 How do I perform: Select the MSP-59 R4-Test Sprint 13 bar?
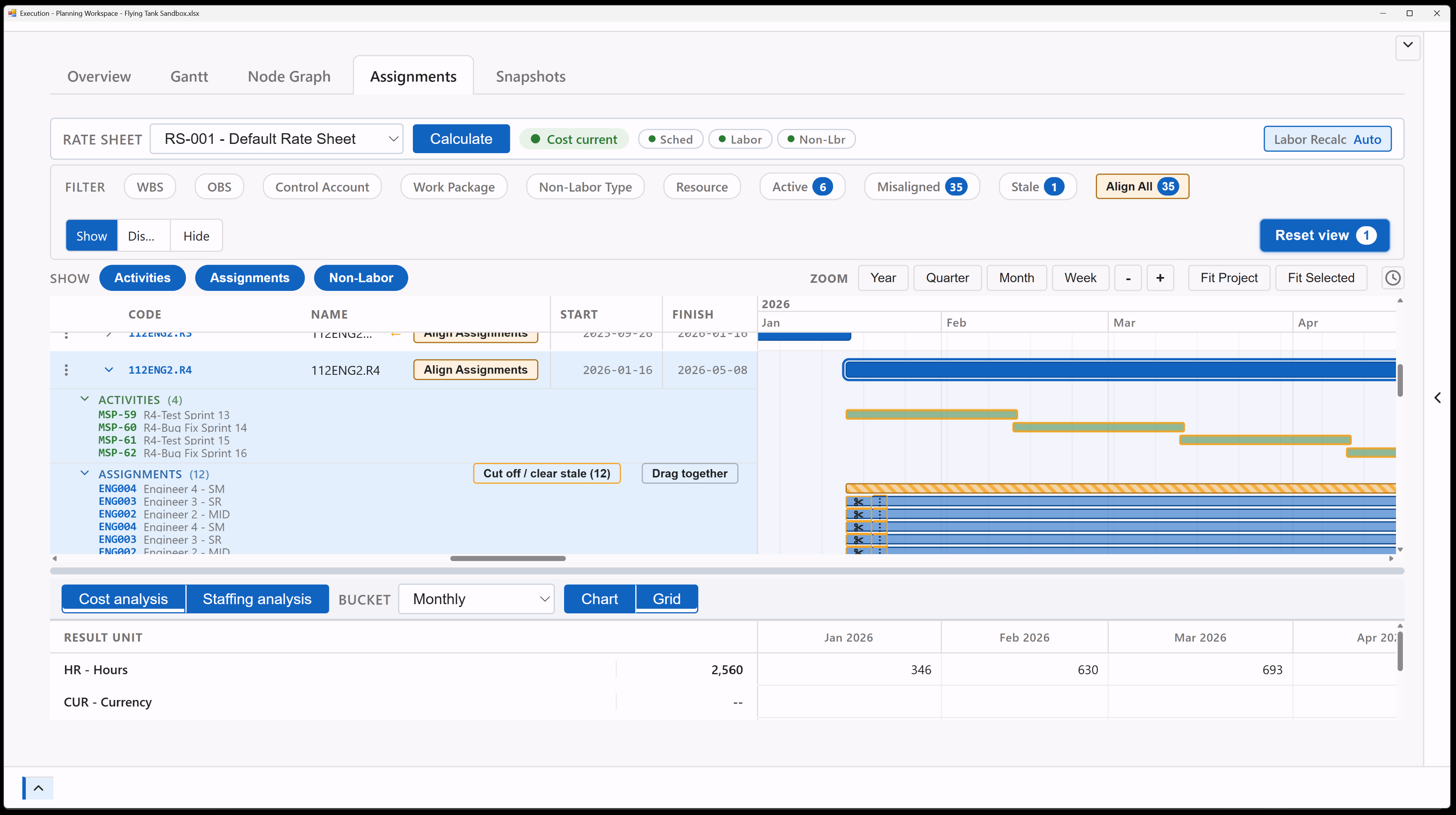(x=932, y=415)
